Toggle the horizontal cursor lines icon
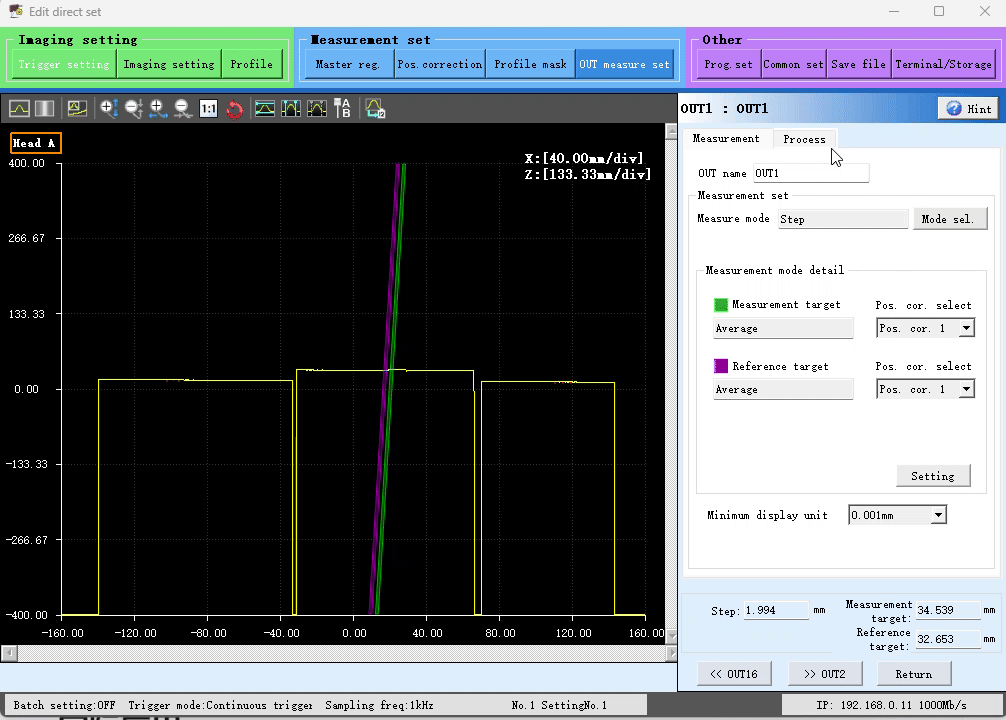This screenshot has width=1006, height=720. [x=264, y=108]
